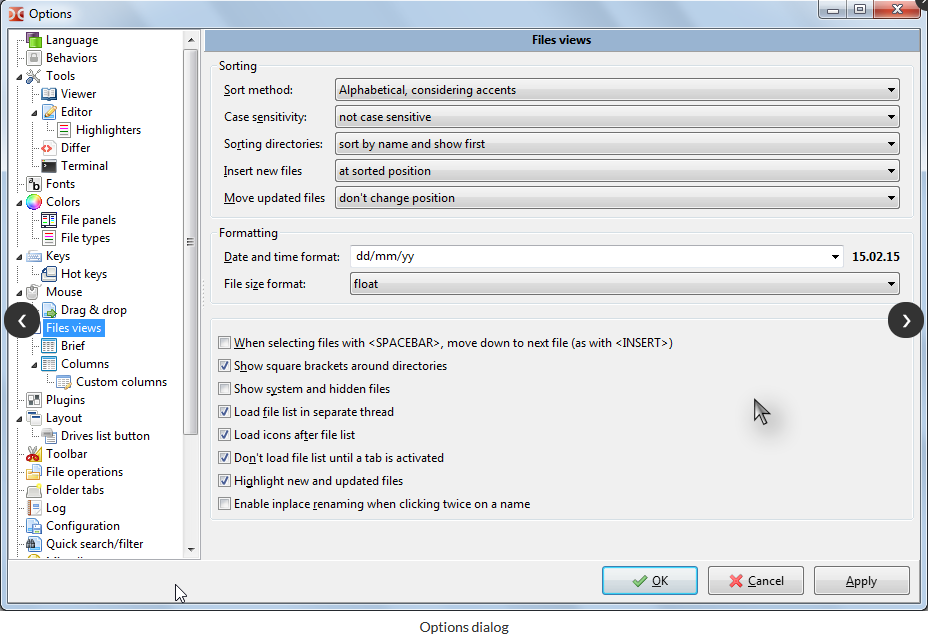
Task: Click the Columns icon
Action: (49, 364)
